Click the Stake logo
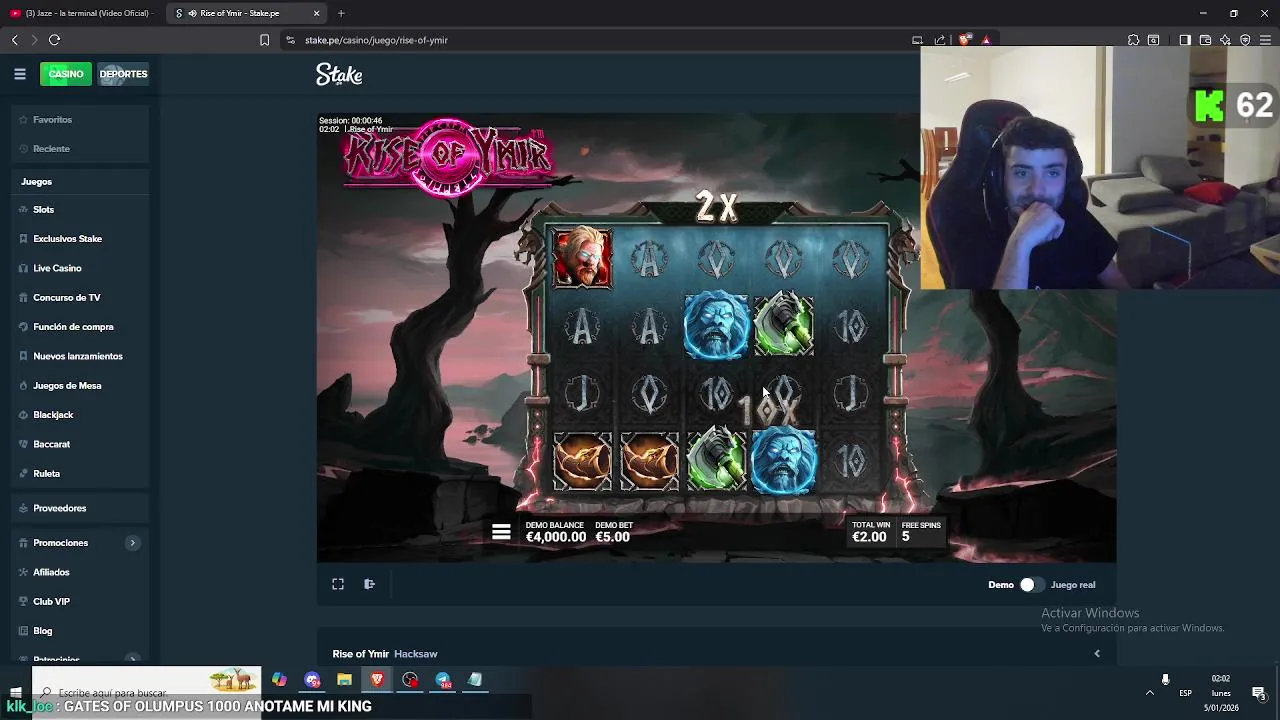This screenshot has height=720, width=1280. (339, 75)
